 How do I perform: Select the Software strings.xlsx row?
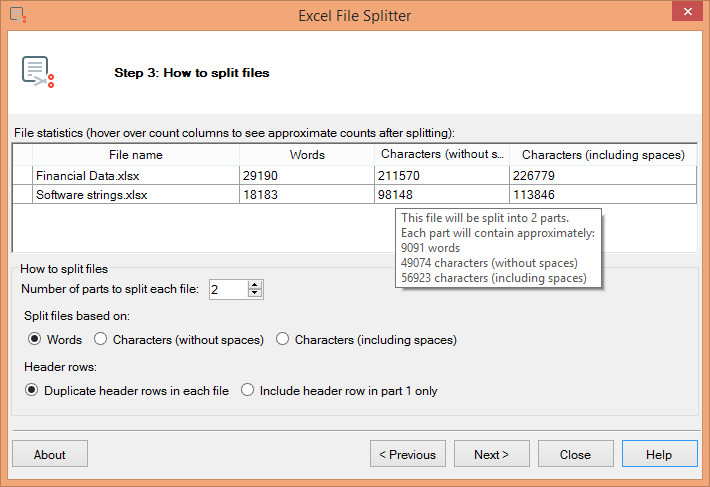[x=91, y=195]
